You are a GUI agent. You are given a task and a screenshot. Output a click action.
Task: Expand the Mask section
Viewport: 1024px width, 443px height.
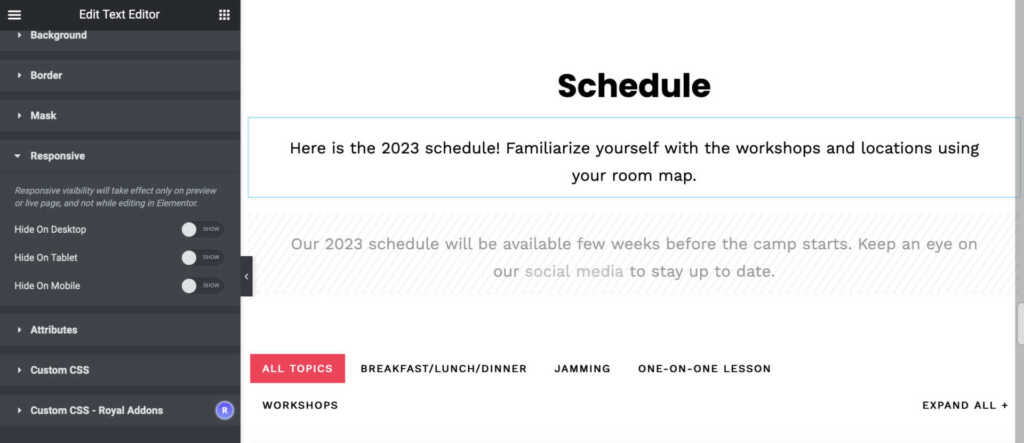[120, 116]
